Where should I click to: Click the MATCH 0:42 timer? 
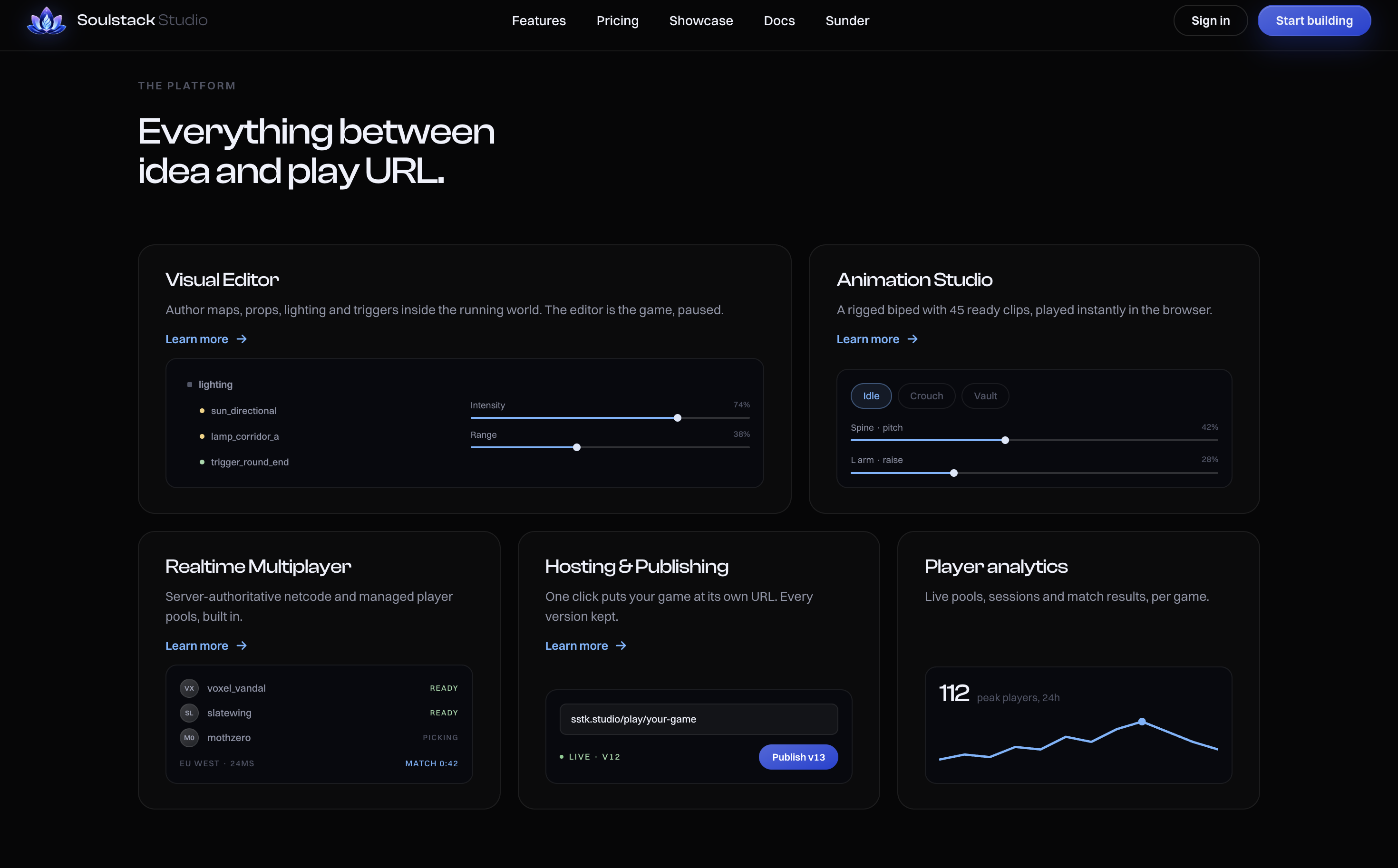[x=432, y=763]
